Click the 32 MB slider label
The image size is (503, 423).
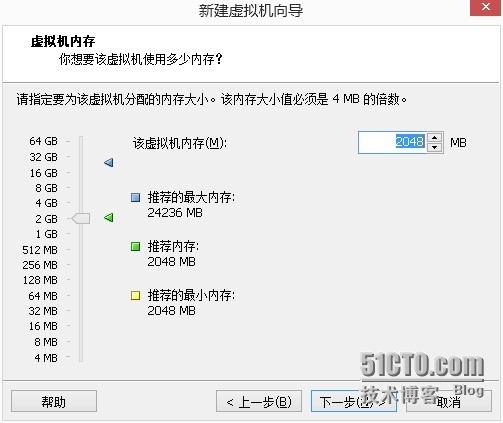pyautogui.click(x=43, y=311)
